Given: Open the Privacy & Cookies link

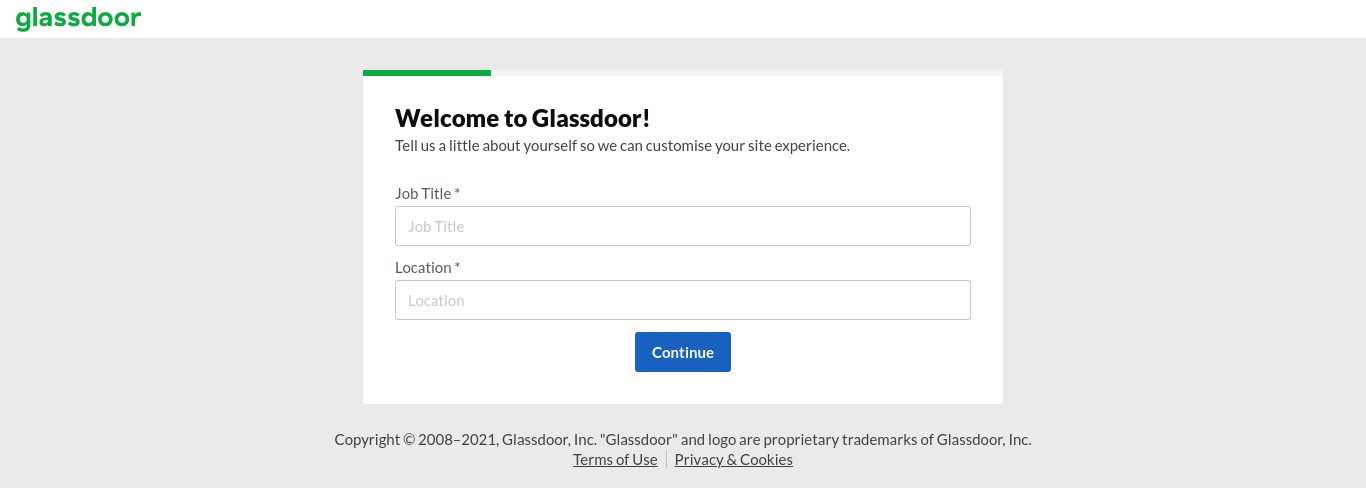Looking at the screenshot, I should 734,460.
